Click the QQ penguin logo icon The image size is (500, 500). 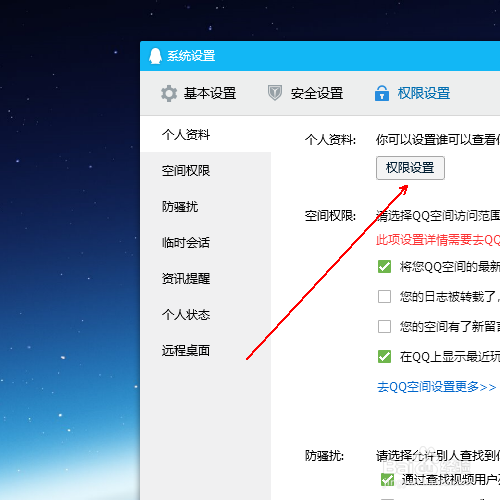[155, 56]
